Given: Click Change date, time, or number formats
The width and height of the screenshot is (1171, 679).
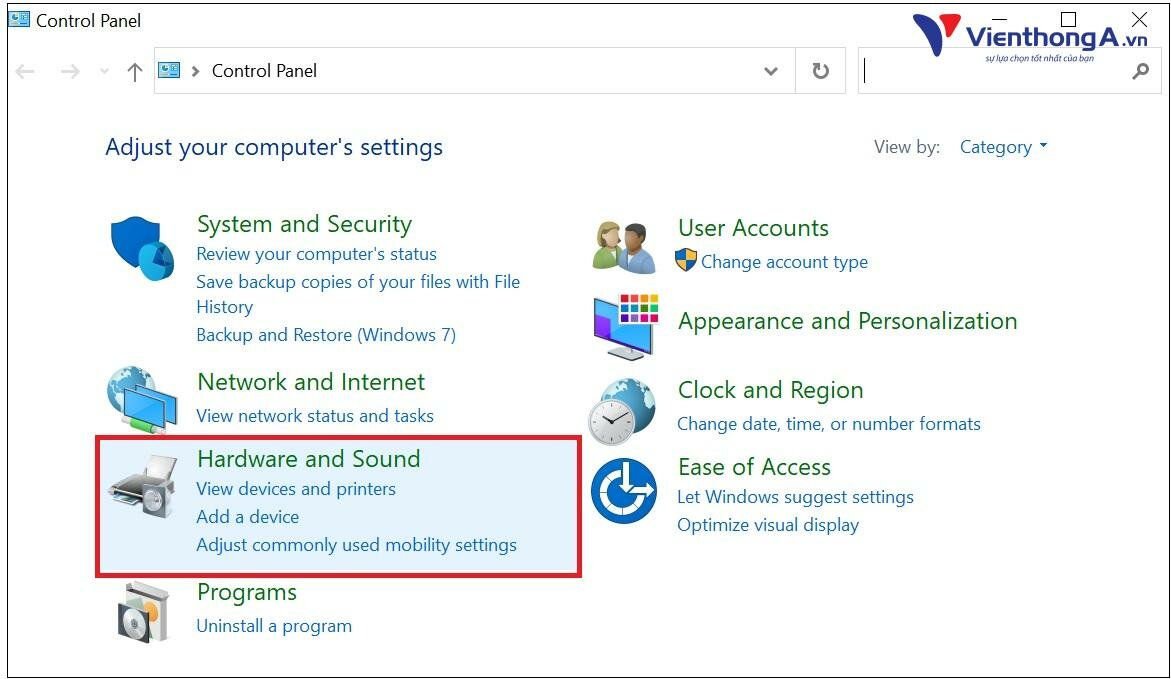Looking at the screenshot, I should (x=828, y=424).
